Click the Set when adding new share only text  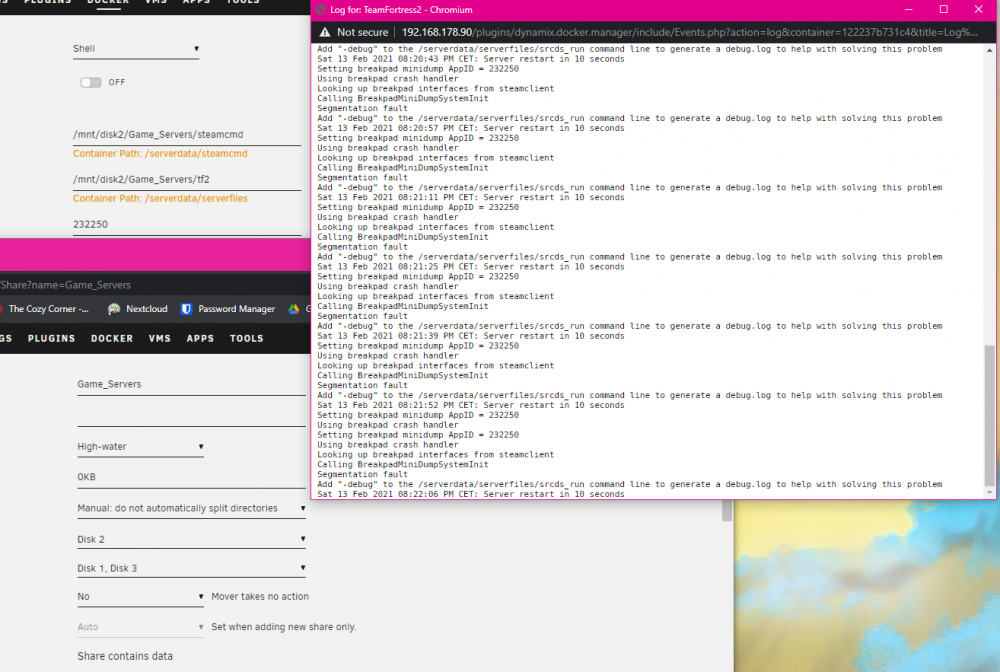[x=284, y=627]
